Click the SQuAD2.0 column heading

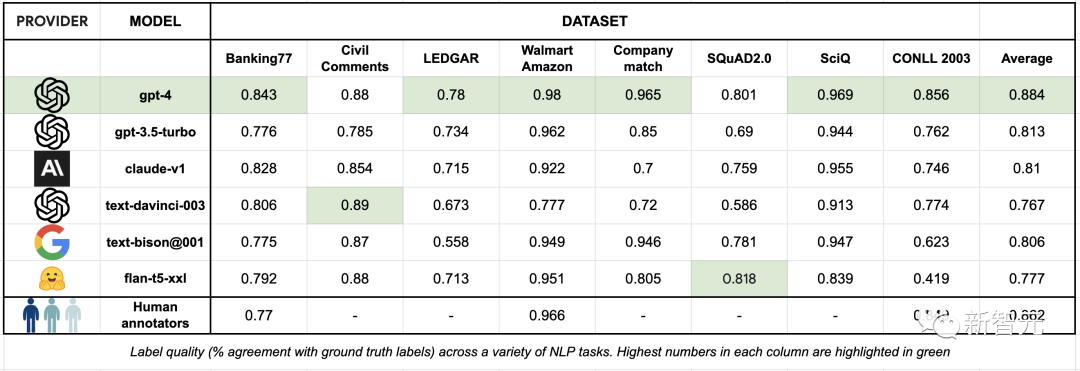click(739, 59)
